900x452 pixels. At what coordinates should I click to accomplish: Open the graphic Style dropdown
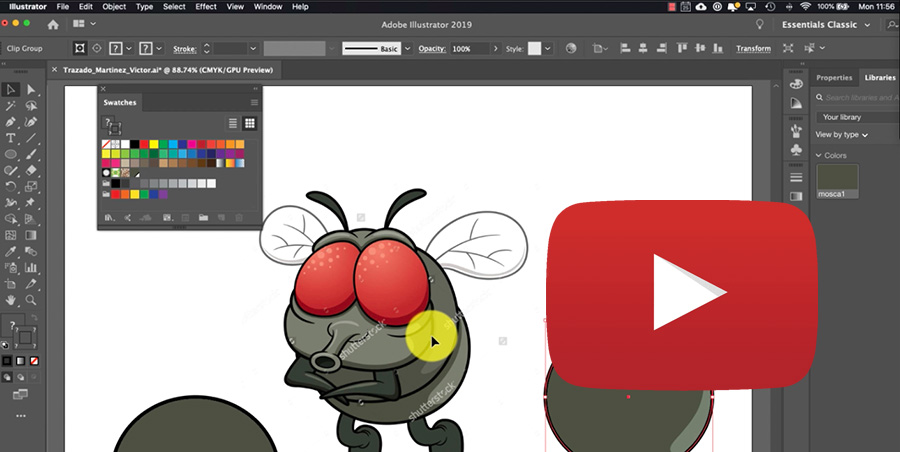click(548, 49)
